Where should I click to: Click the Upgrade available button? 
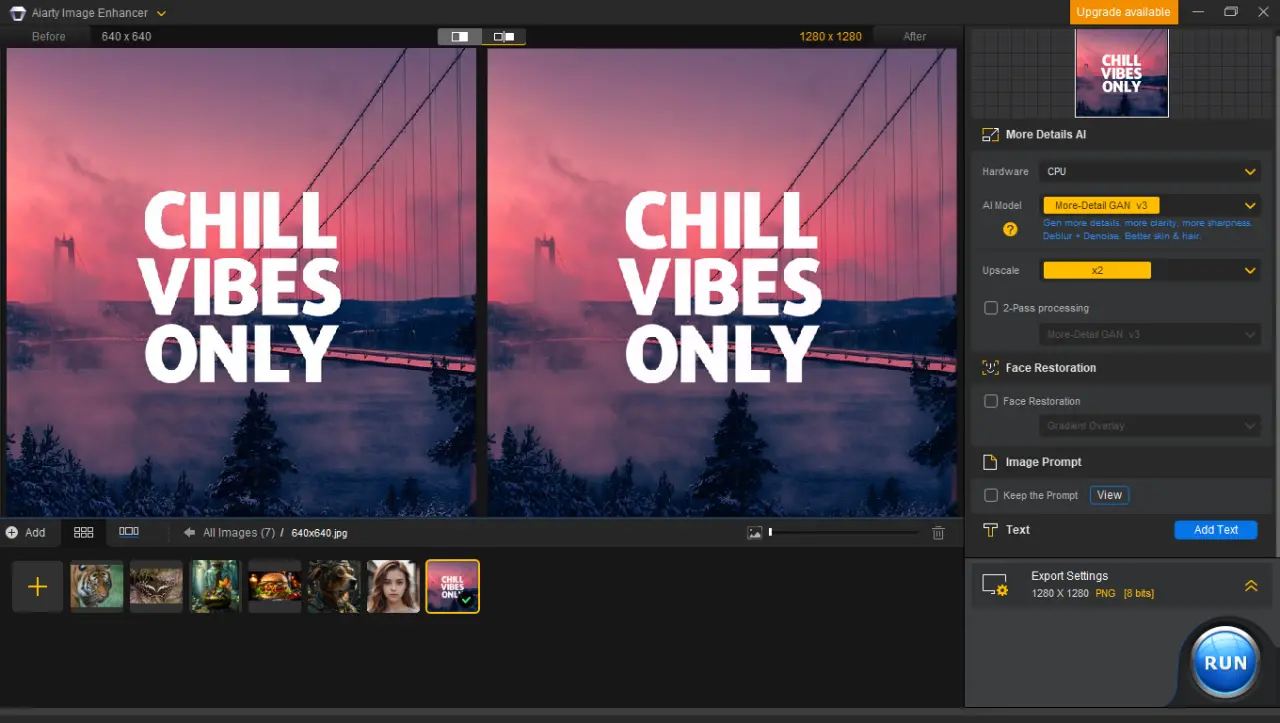point(1124,12)
